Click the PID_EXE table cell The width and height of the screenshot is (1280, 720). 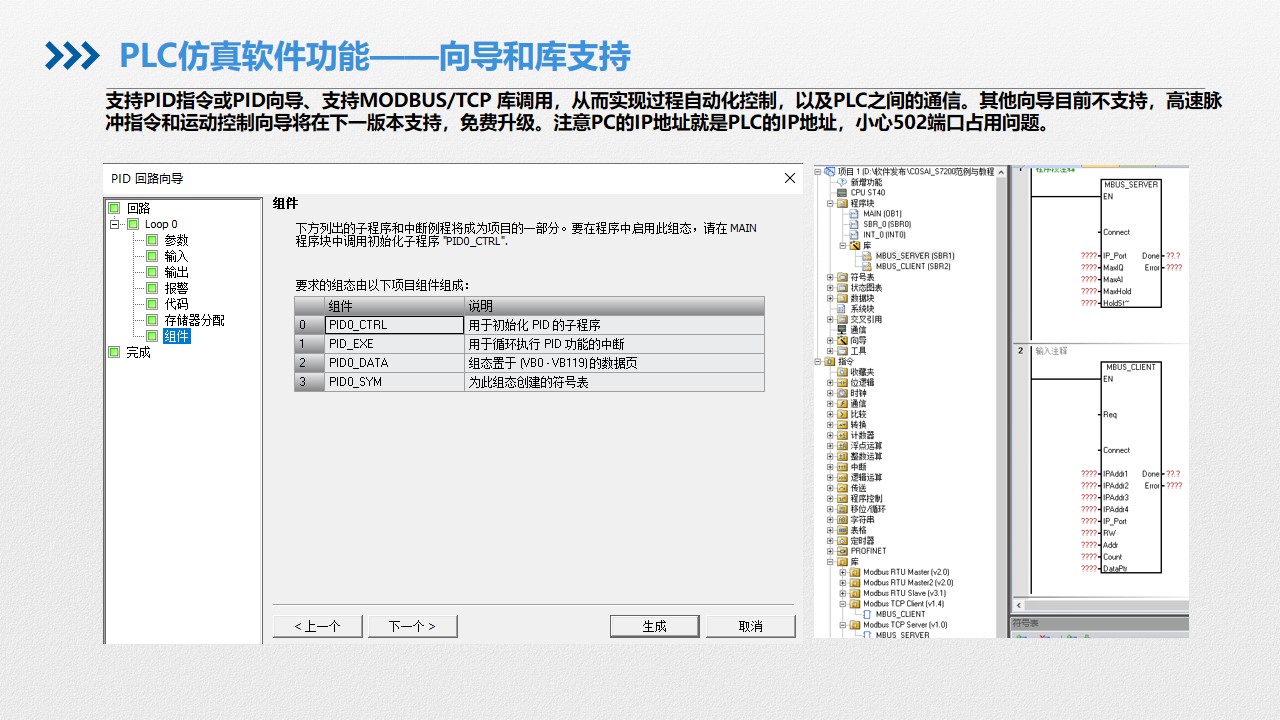point(394,344)
